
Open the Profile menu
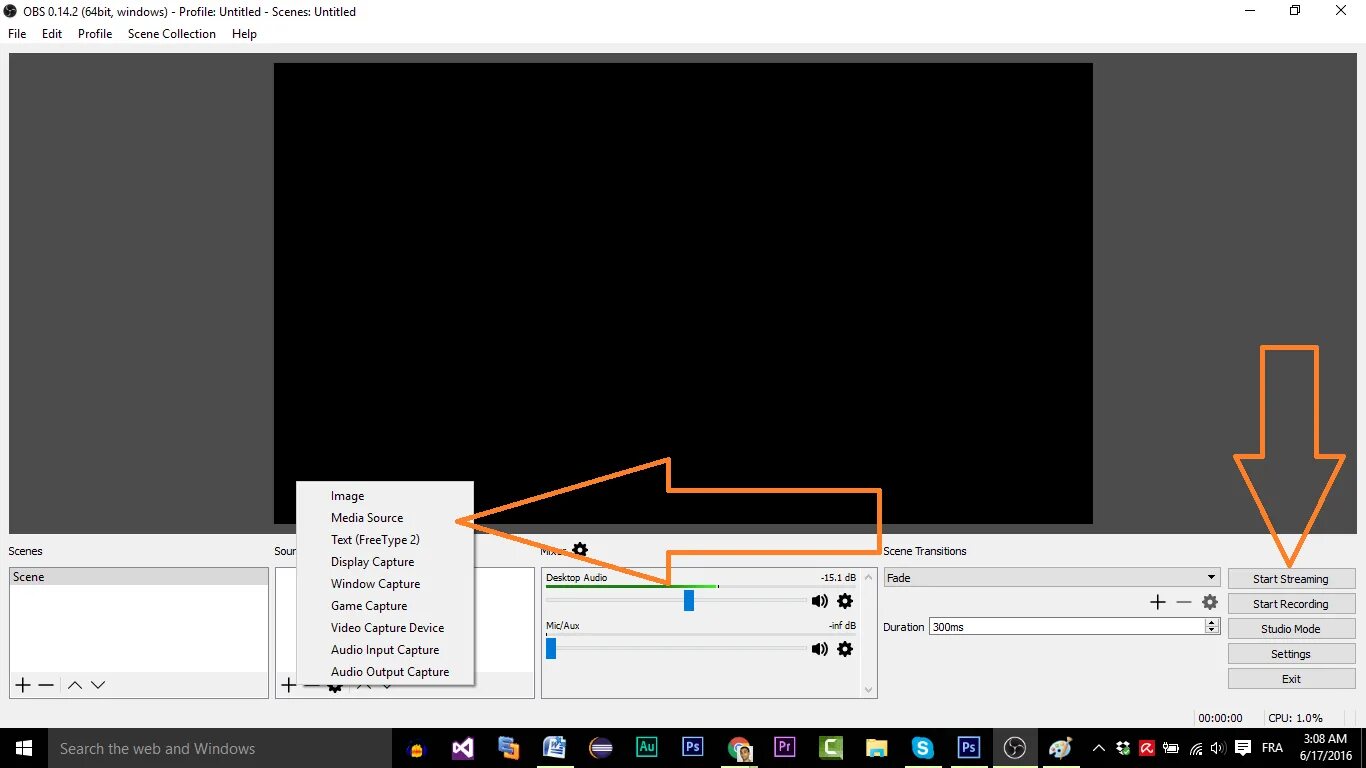pyautogui.click(x=95, y=33)
